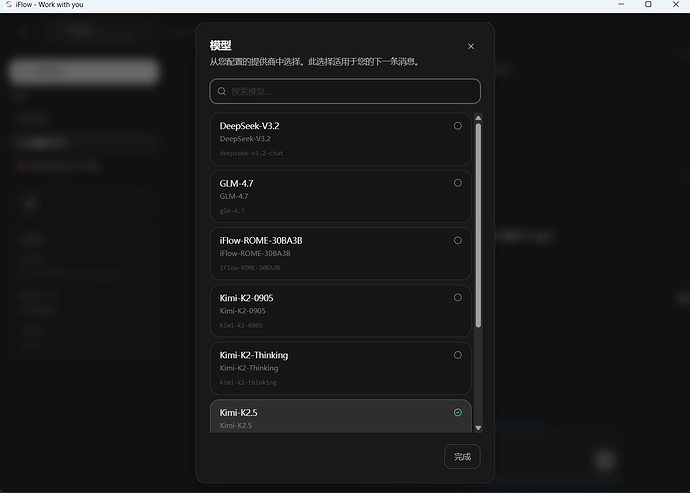The image size is (690, 493).
Task: Maximize the iFlow window
Action: tap(648, 4)
